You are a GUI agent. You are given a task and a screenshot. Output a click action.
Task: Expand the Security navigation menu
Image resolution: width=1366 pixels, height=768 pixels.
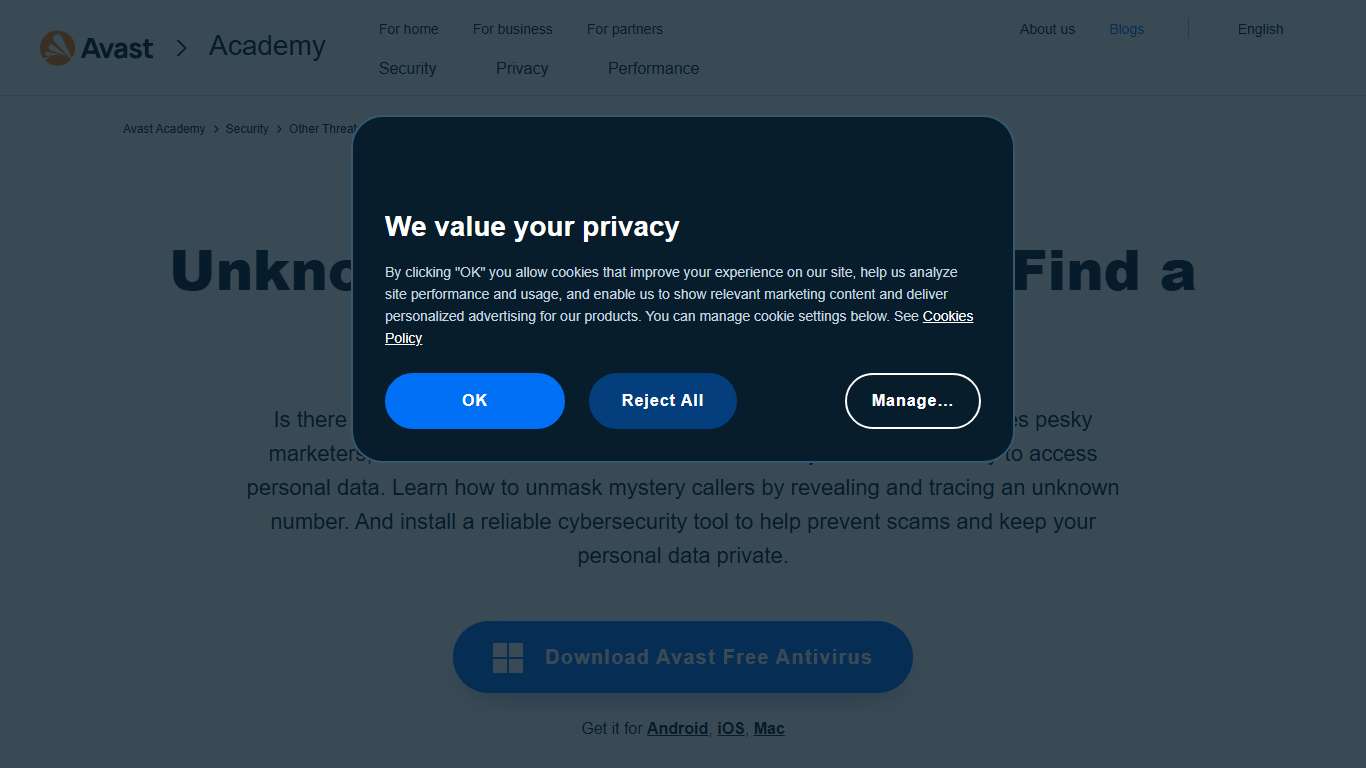pyautogui.click(x=407, y=68)
